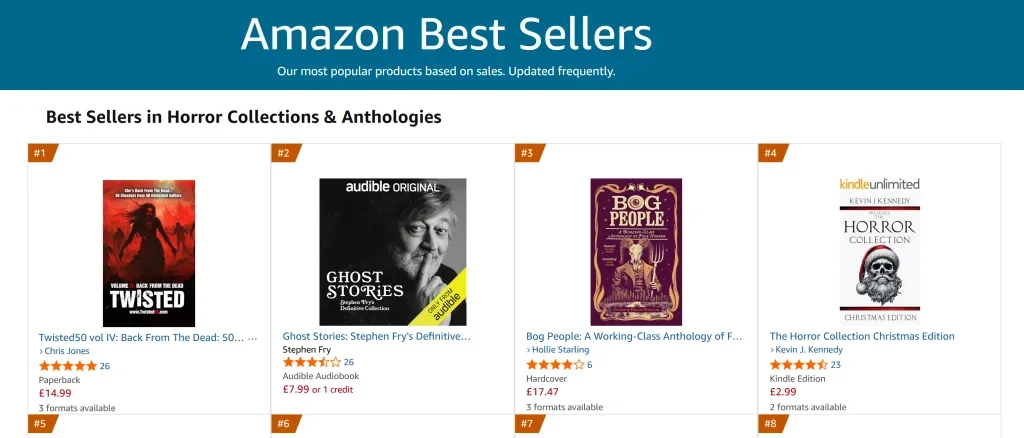Click the £17.47 Hardcover price
This screenshot has width=1024, height=438.
click(543, 392)
